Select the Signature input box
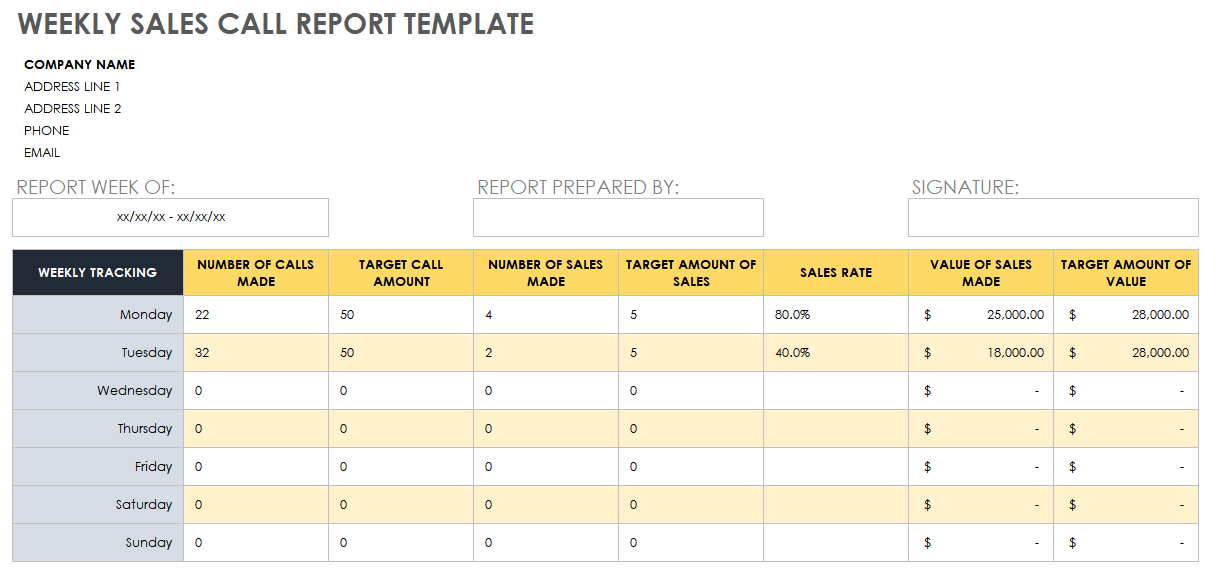This screenshot has width=1217, height=568. click(1053, 217)
